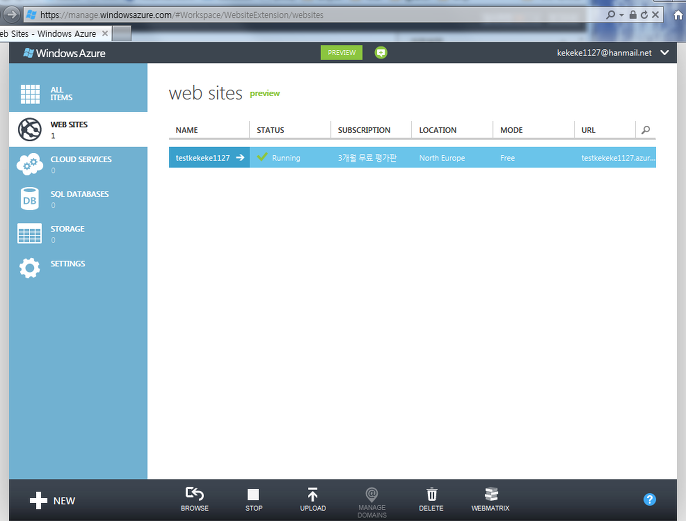Click account email kekeke1127@hanmail.net
686x521 pixels.
click(x=604, y=53)
